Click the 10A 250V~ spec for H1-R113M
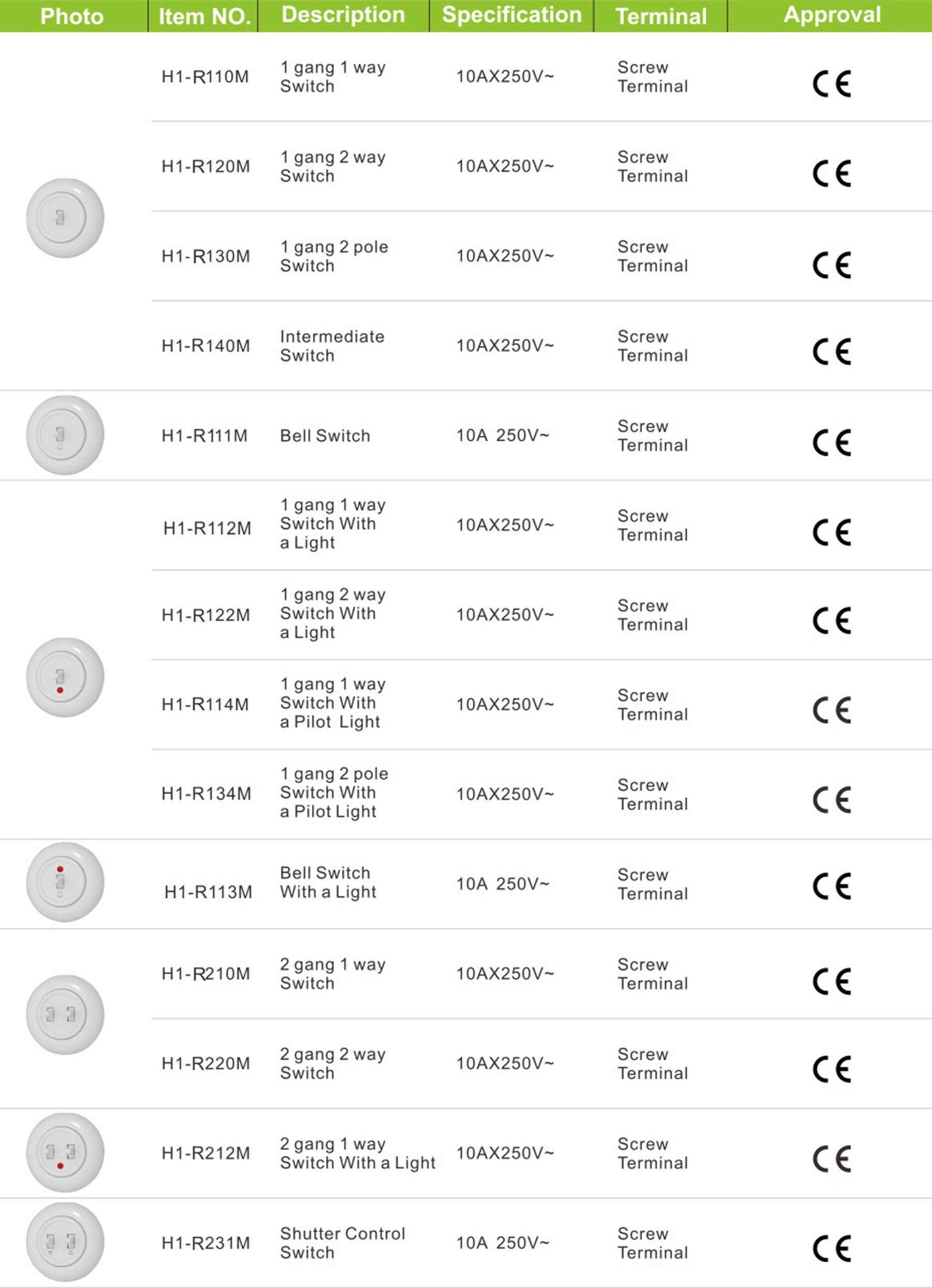The height and width of the screenshot is (1288, 932). point(503,884)
